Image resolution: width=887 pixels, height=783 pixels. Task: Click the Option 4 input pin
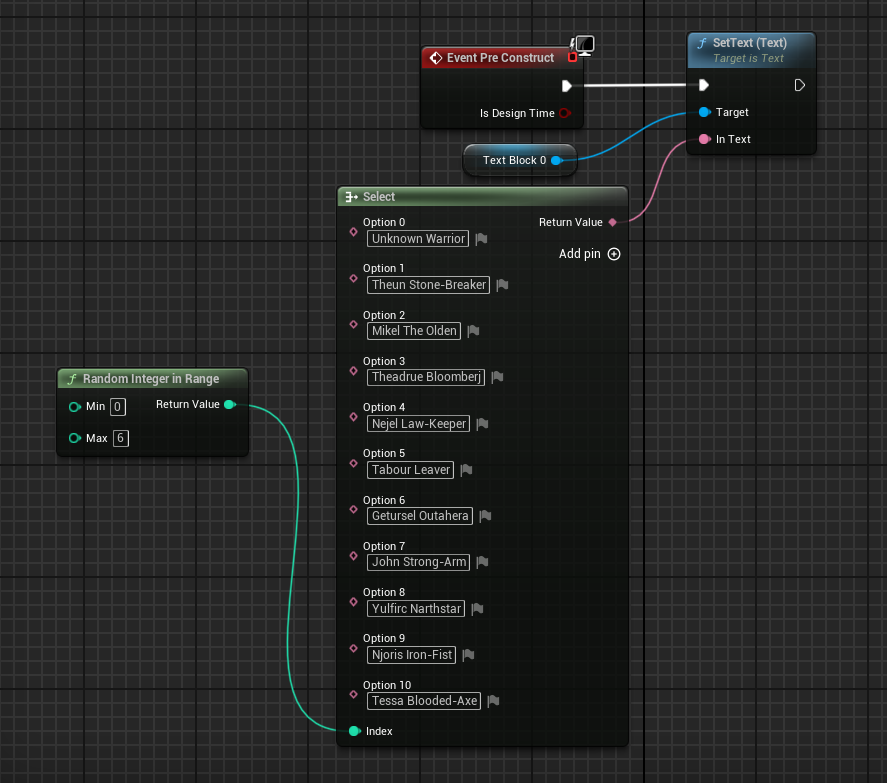pyautogui.click(x=354, y=417)
